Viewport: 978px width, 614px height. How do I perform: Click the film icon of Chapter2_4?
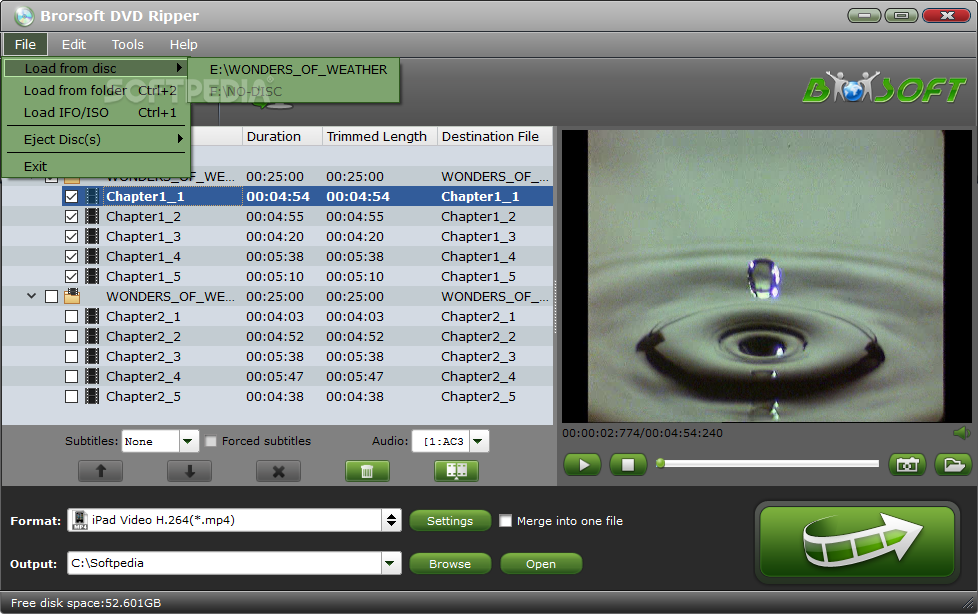click(x=92, y=376)
